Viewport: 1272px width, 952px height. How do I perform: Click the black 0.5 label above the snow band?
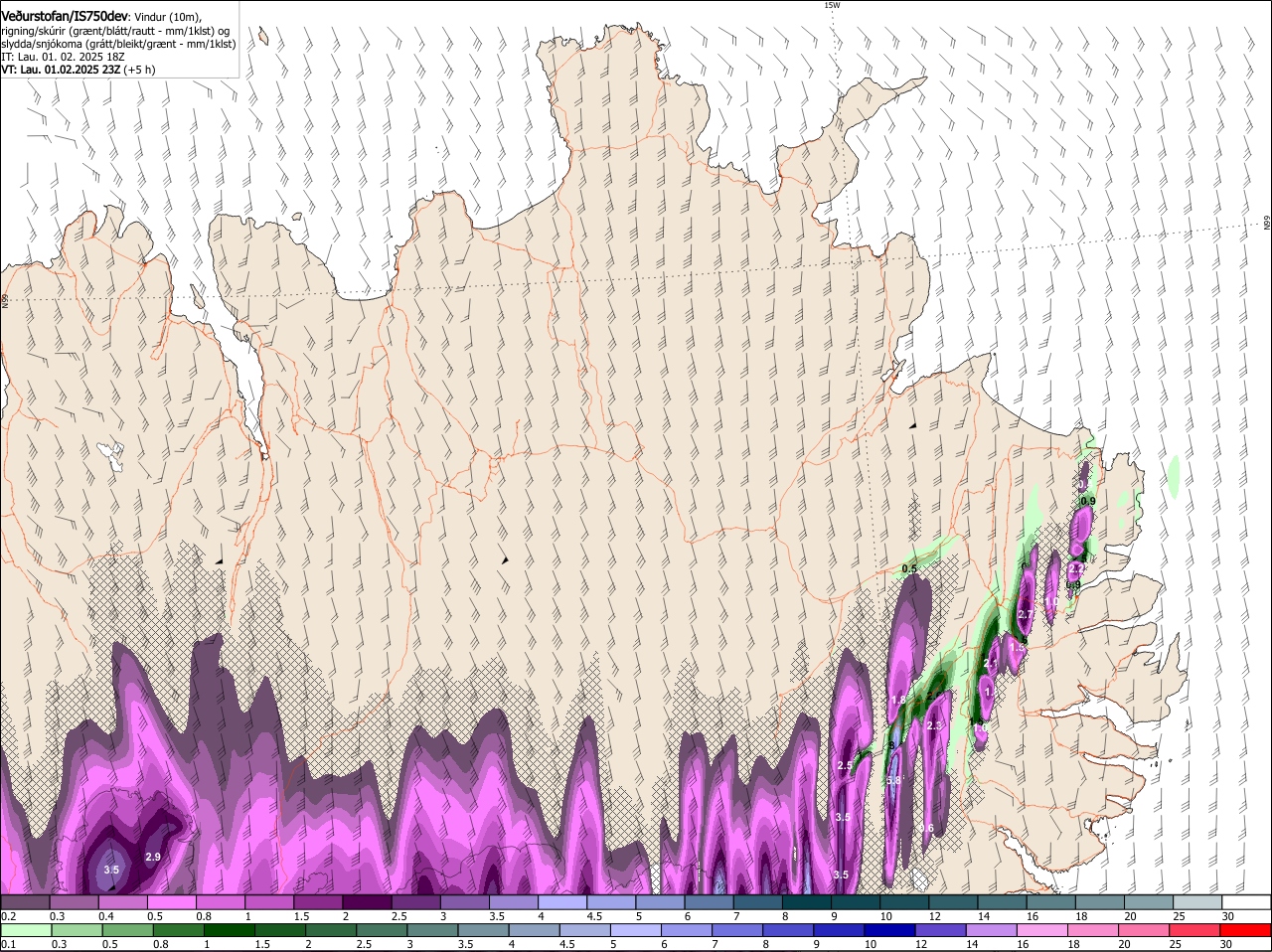(x=909, y=568)
